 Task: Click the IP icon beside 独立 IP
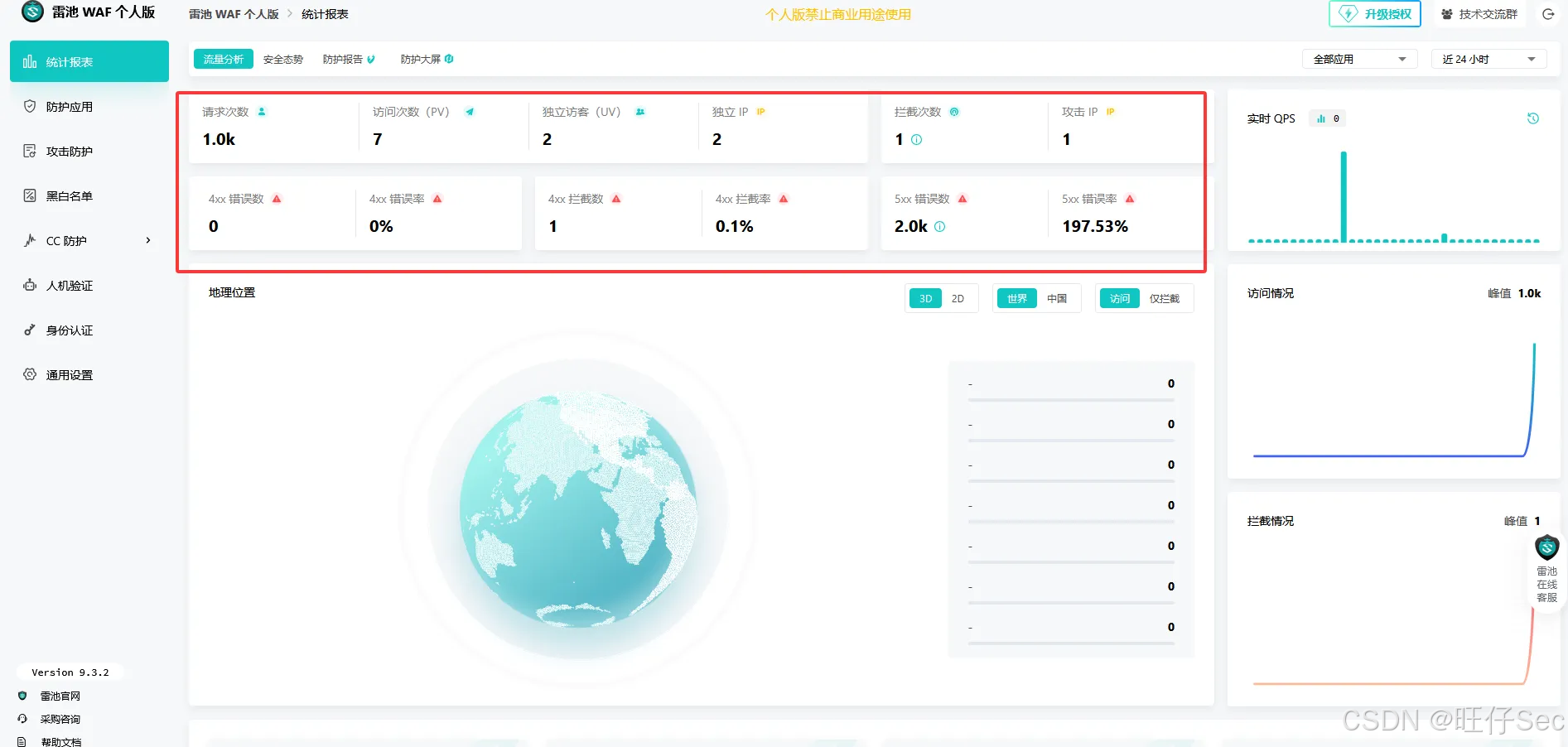[x=760, y=112]
